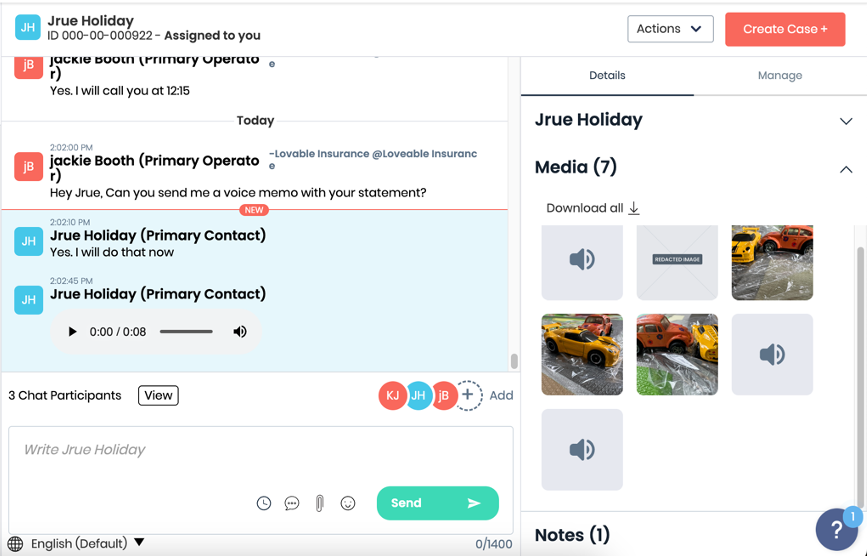This screenshot has height=556, width=868.
Task: Click the audio progress seek bar
Action: click(x=186, y=332)
